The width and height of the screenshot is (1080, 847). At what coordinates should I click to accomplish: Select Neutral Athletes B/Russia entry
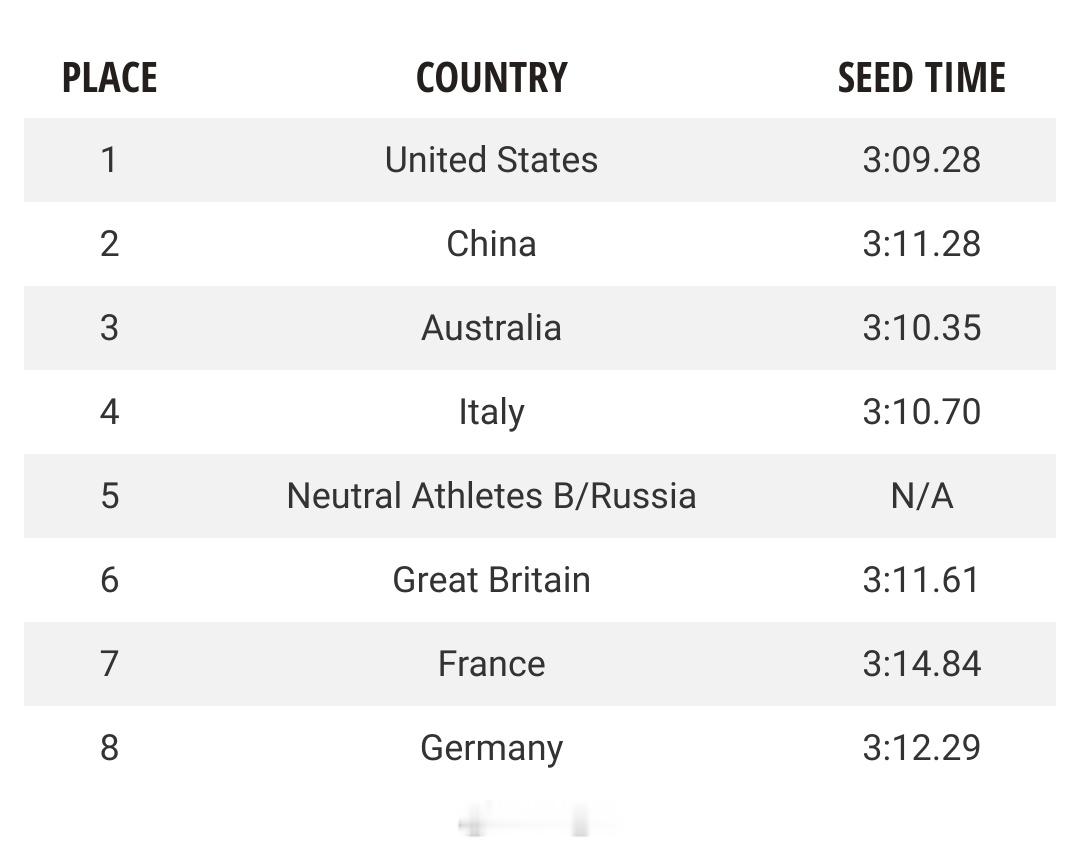point(491,496)
